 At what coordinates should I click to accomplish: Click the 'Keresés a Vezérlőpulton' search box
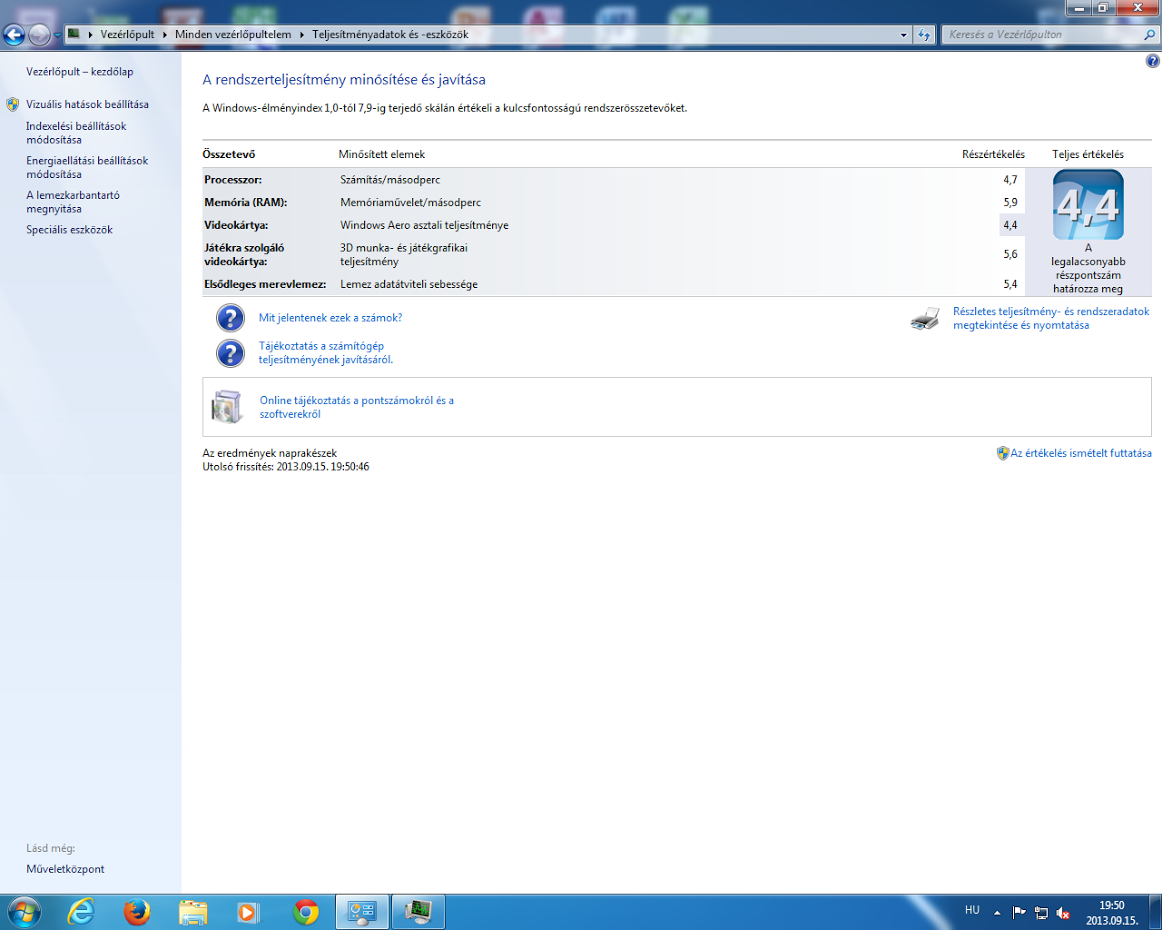coord(1043,34)
